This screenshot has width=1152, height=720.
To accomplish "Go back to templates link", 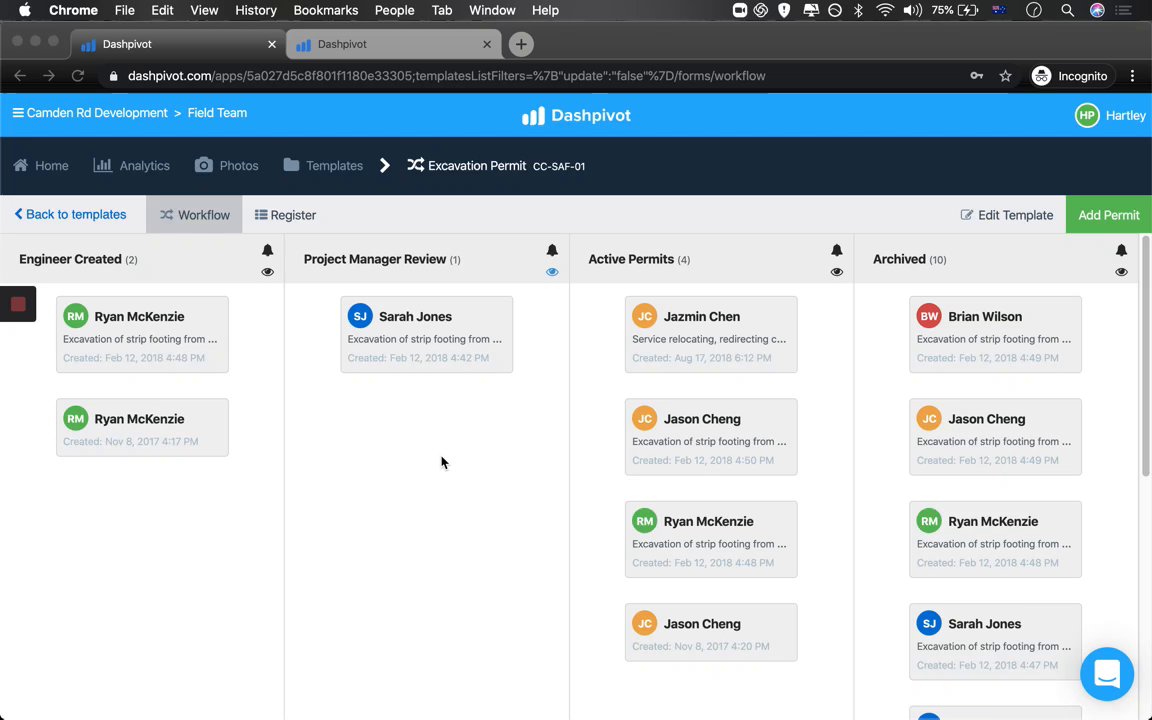I will [x=70, y=215].
